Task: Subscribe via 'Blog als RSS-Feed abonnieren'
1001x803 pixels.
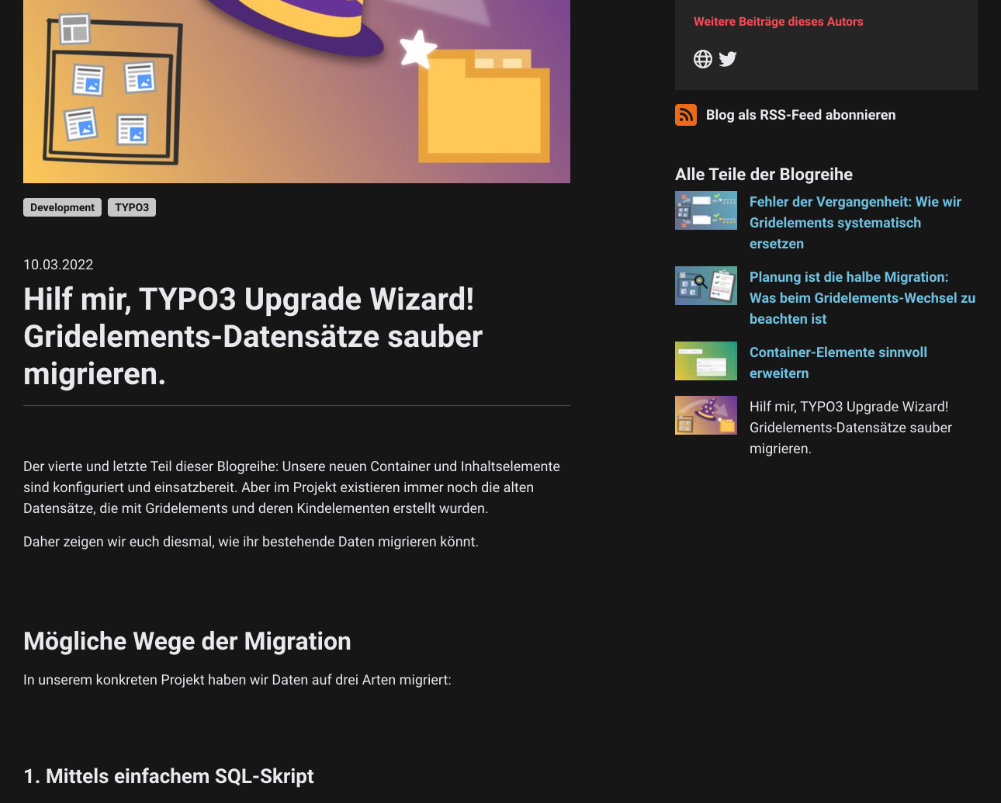Action: coord(801,115)
